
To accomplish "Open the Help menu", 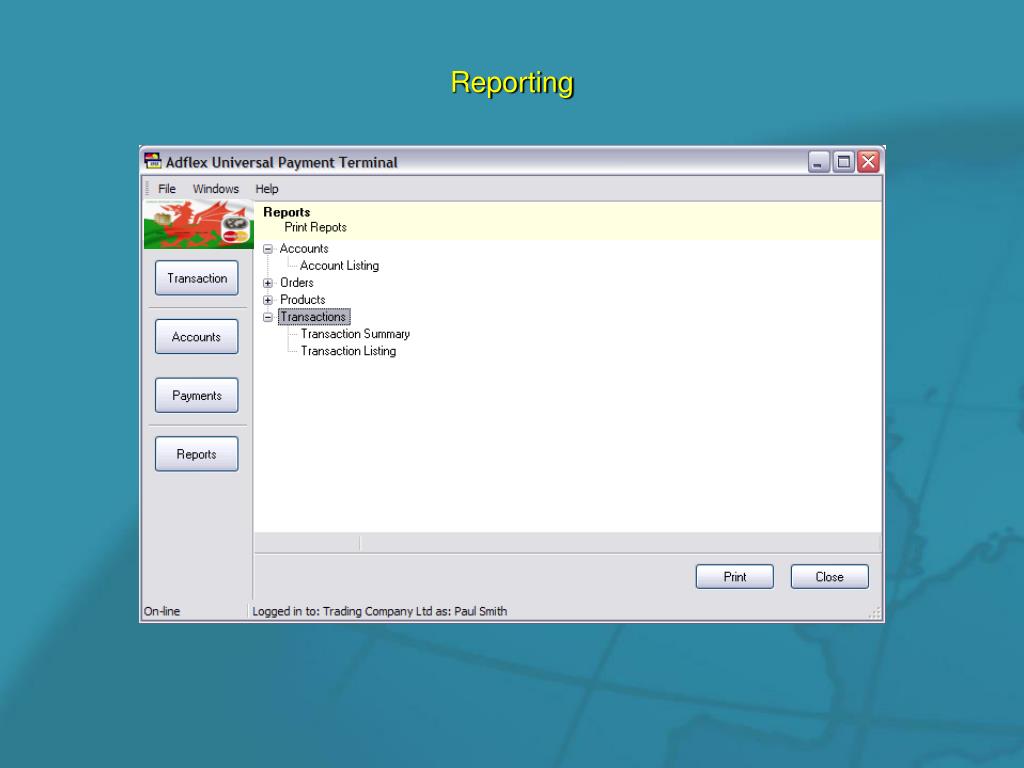I will tap(266, 189).
